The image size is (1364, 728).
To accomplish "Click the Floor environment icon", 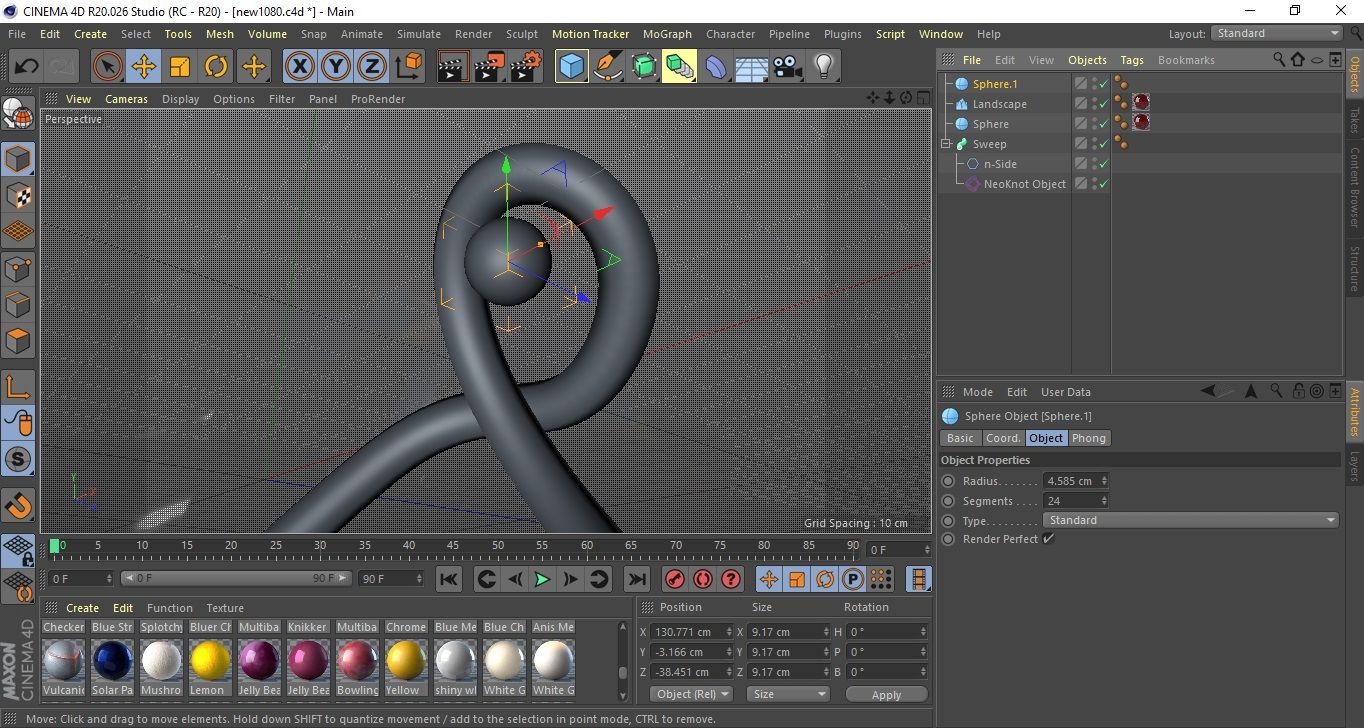I will coord(751,67).
